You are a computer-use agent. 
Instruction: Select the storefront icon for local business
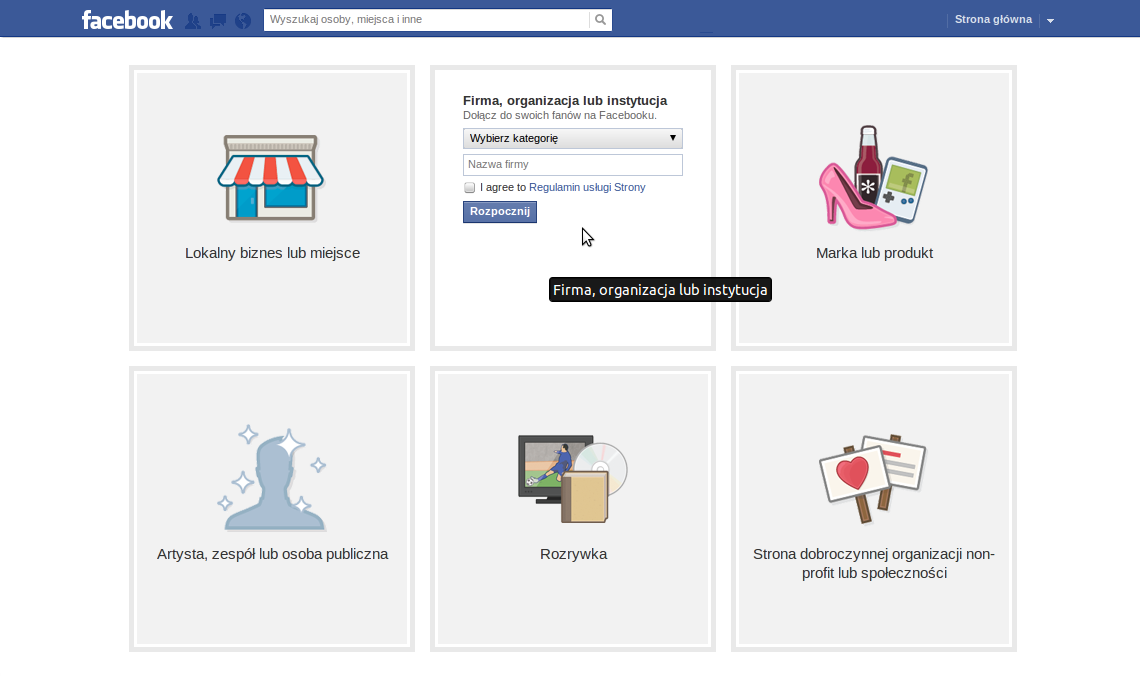click(x=271, y=178)
